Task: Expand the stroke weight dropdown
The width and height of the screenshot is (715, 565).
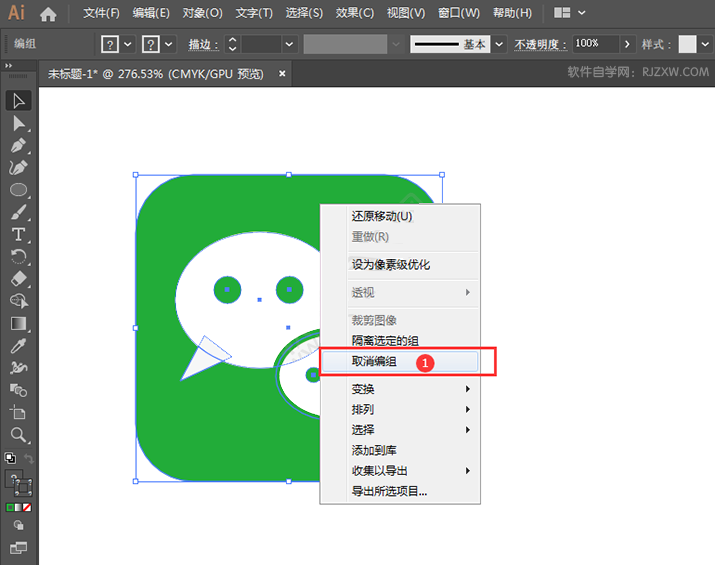Action: 289,44
